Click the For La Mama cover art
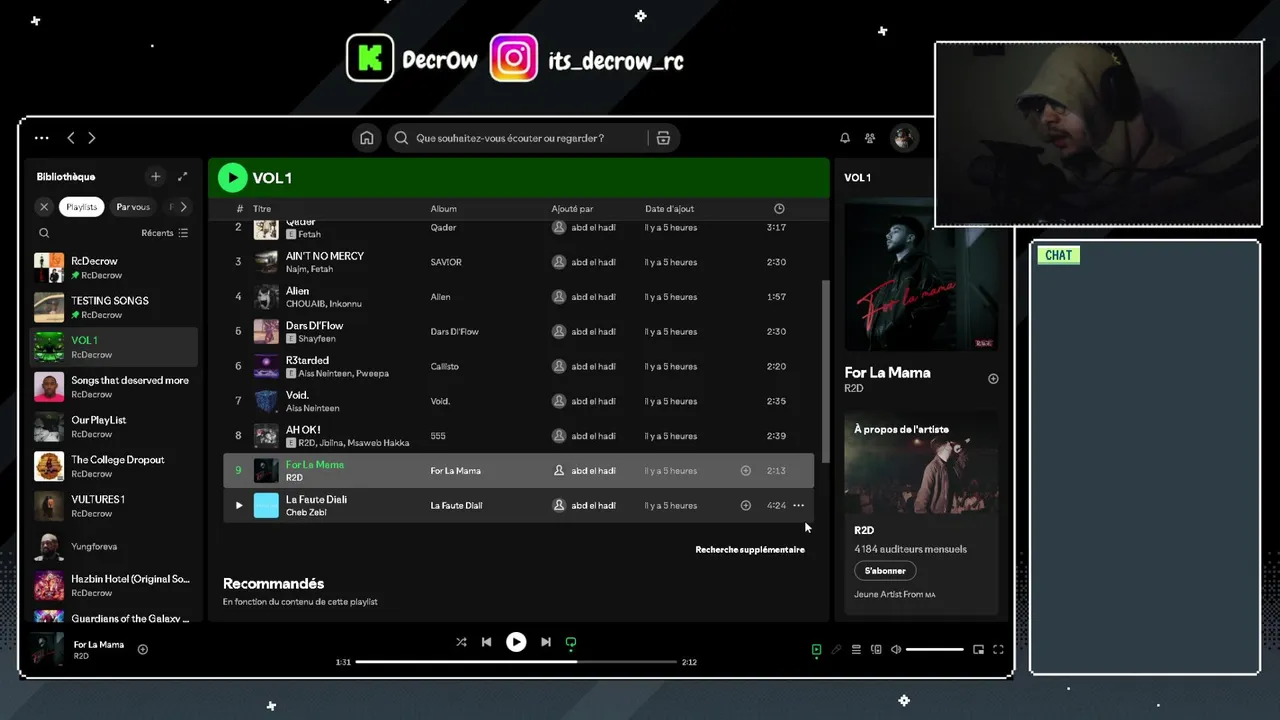The height and width of the screenshot is (720, 1280). coord(921,276)
